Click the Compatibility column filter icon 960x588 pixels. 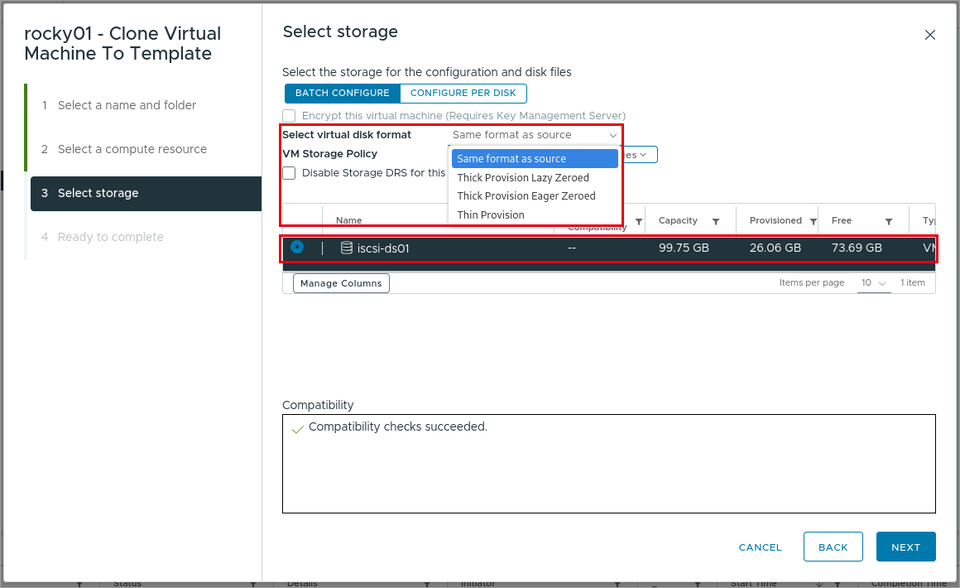pyautogui.click(x=639, y=222)
